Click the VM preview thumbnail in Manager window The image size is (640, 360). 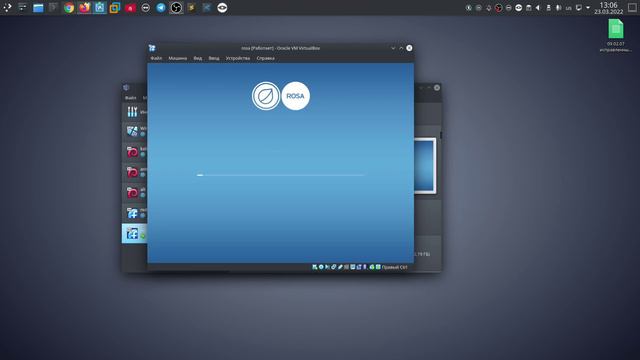pyautogui.click(x=425, y=166)
